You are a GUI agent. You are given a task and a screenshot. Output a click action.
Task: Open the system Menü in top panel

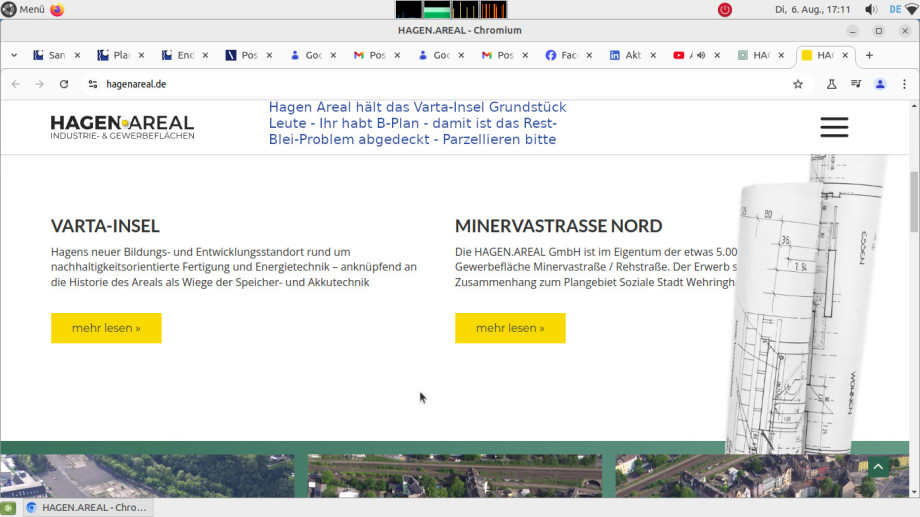tap(24, 10)
